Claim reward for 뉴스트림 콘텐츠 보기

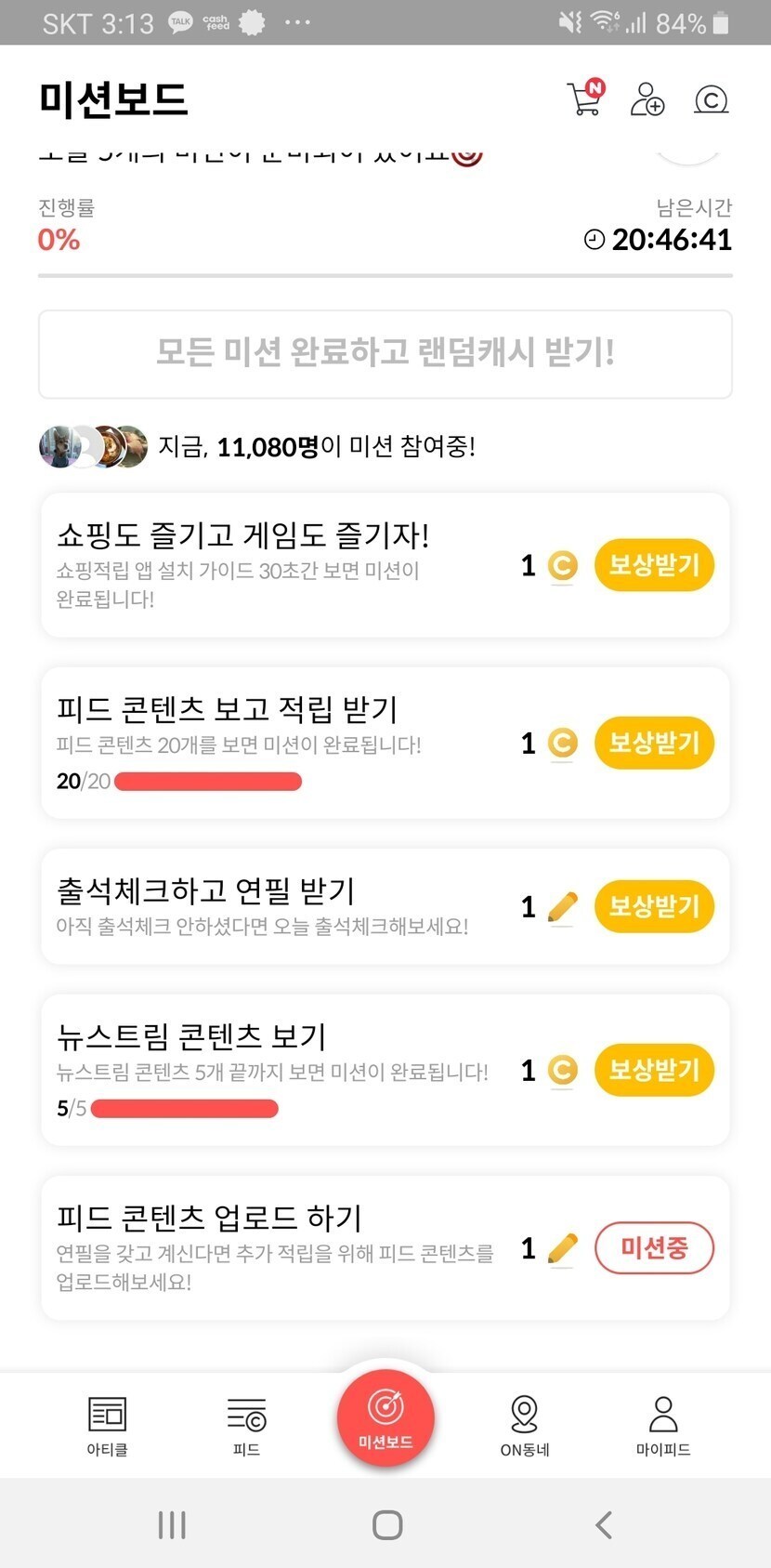(x=654, y=1070)
